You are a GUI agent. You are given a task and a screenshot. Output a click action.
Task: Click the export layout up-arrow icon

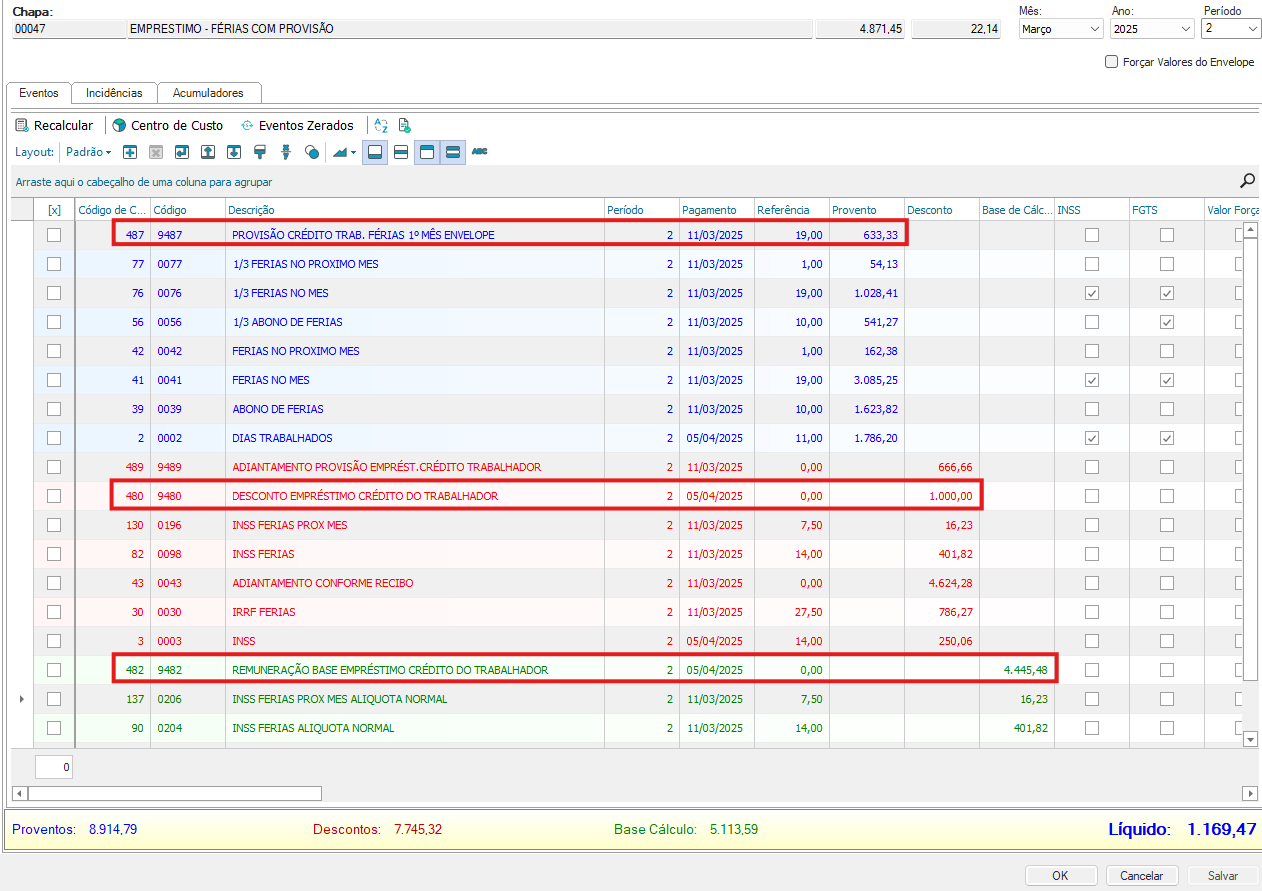(208, 152)
